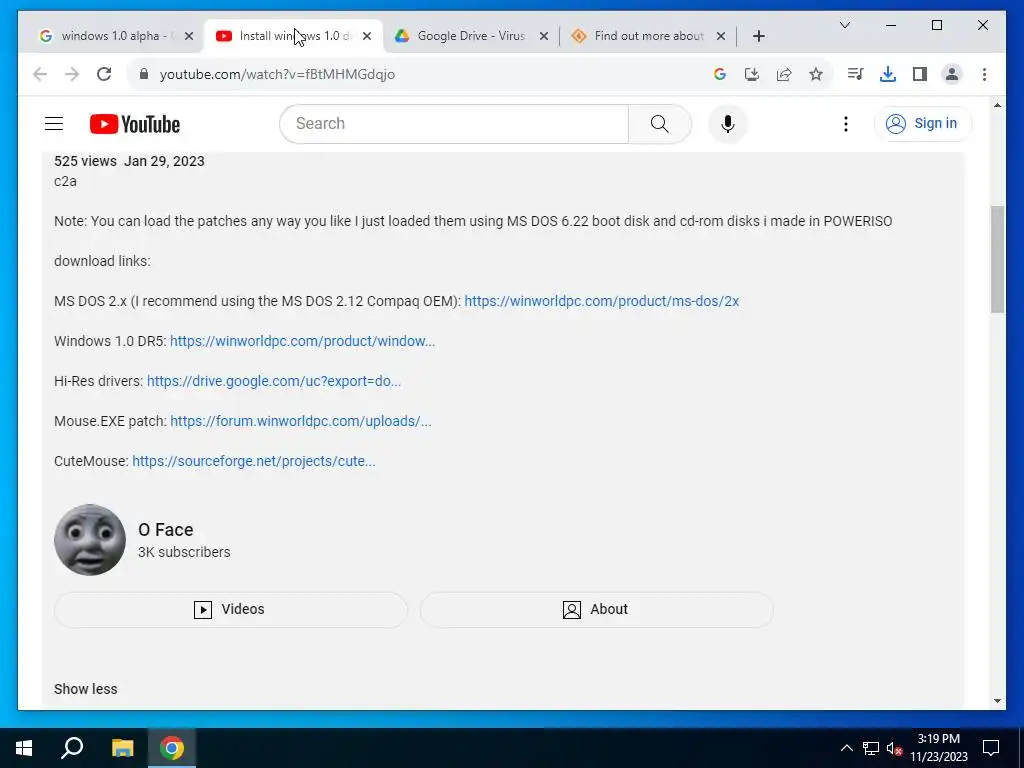Open the Hi-Res drivers Google Drive link
This screenshot has width=1024, height=768.
click(274, 381)
